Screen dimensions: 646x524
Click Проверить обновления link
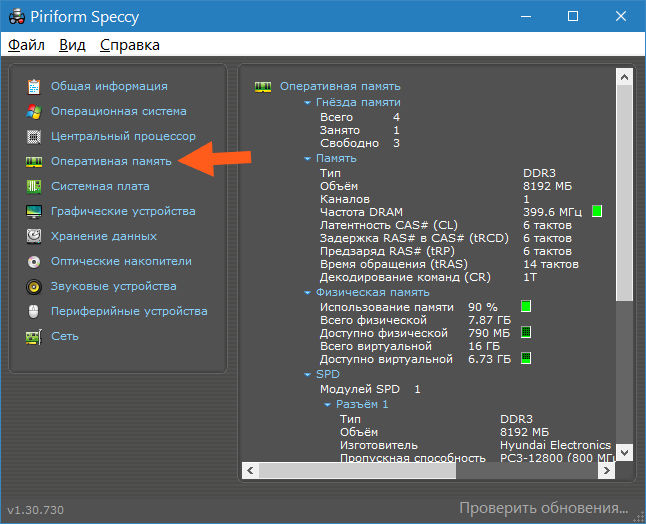tap(544, 508)
